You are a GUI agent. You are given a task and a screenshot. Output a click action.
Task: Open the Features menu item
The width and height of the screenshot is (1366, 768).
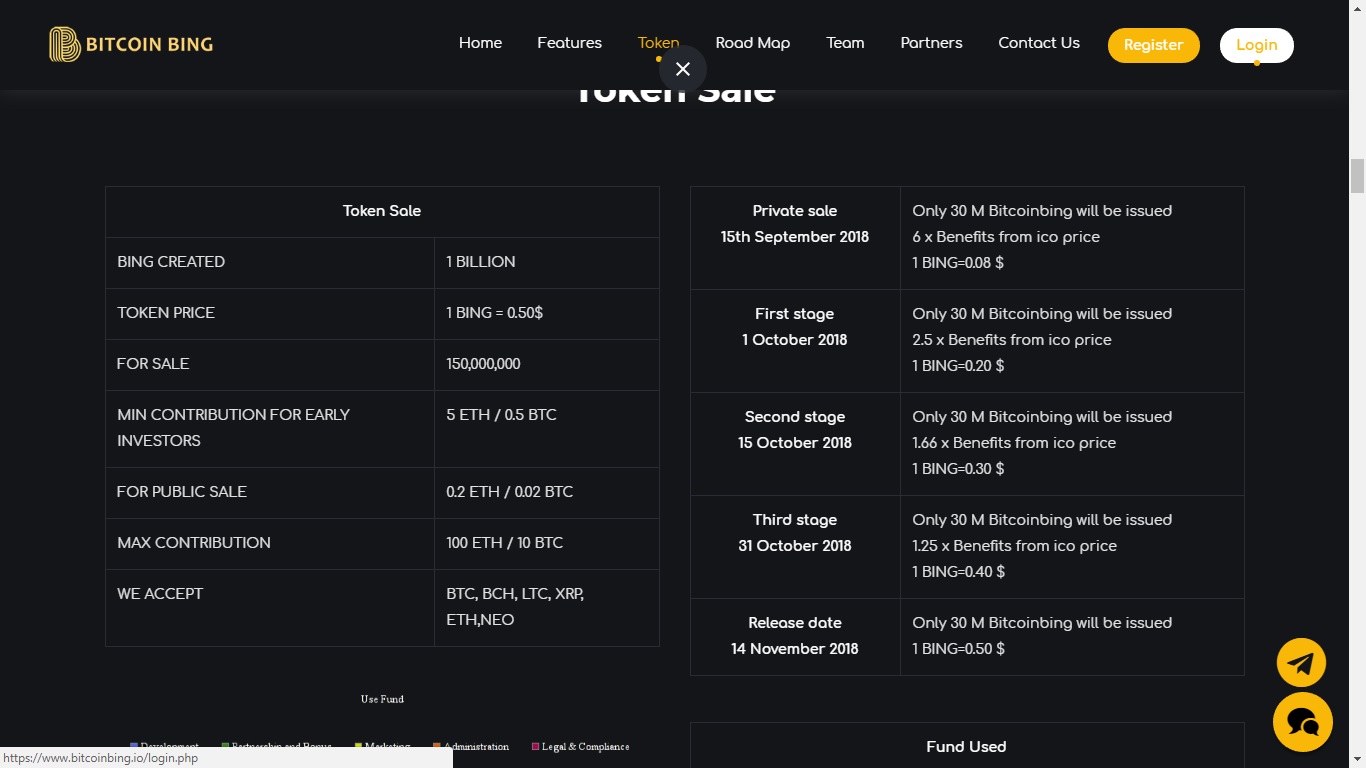[569, 43]
